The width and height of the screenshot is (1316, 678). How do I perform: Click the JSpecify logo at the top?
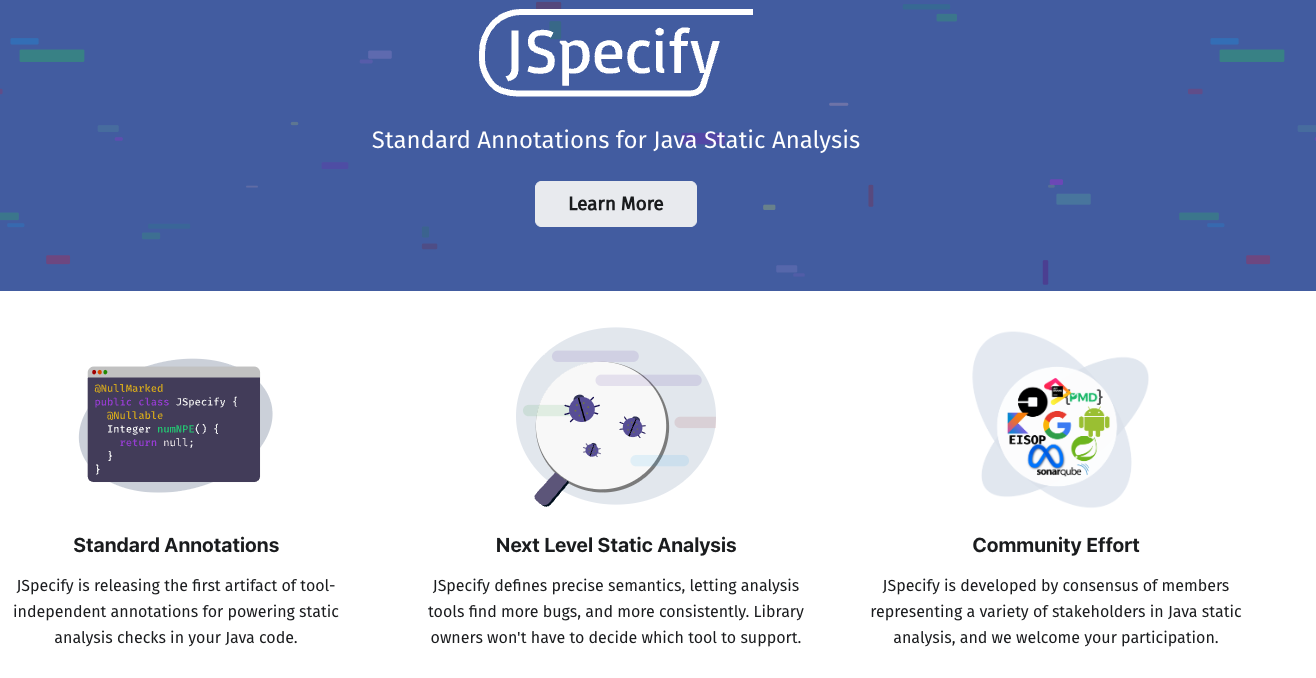point(615,55)
